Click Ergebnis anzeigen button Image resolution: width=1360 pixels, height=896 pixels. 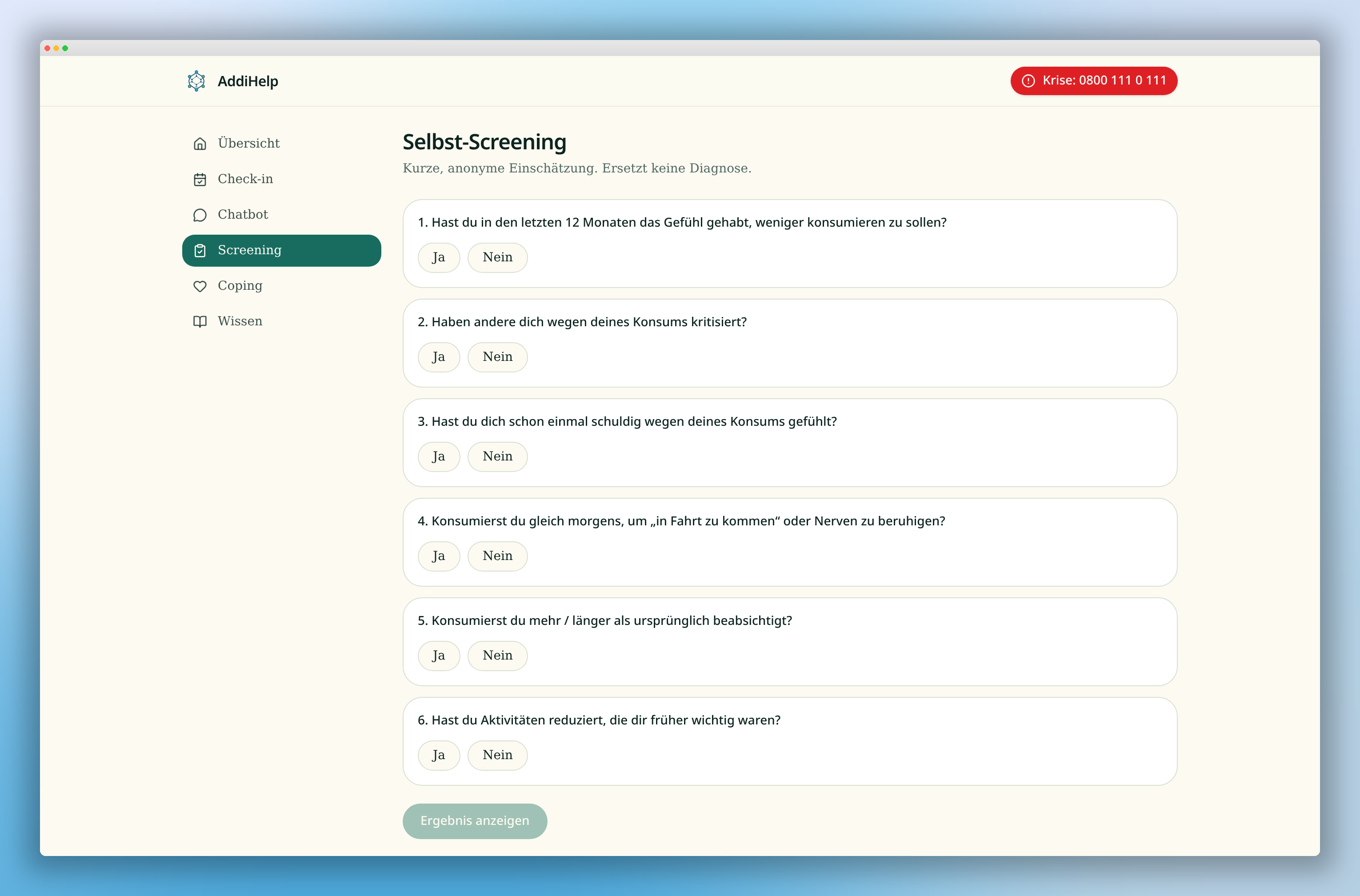coord(474,820)
